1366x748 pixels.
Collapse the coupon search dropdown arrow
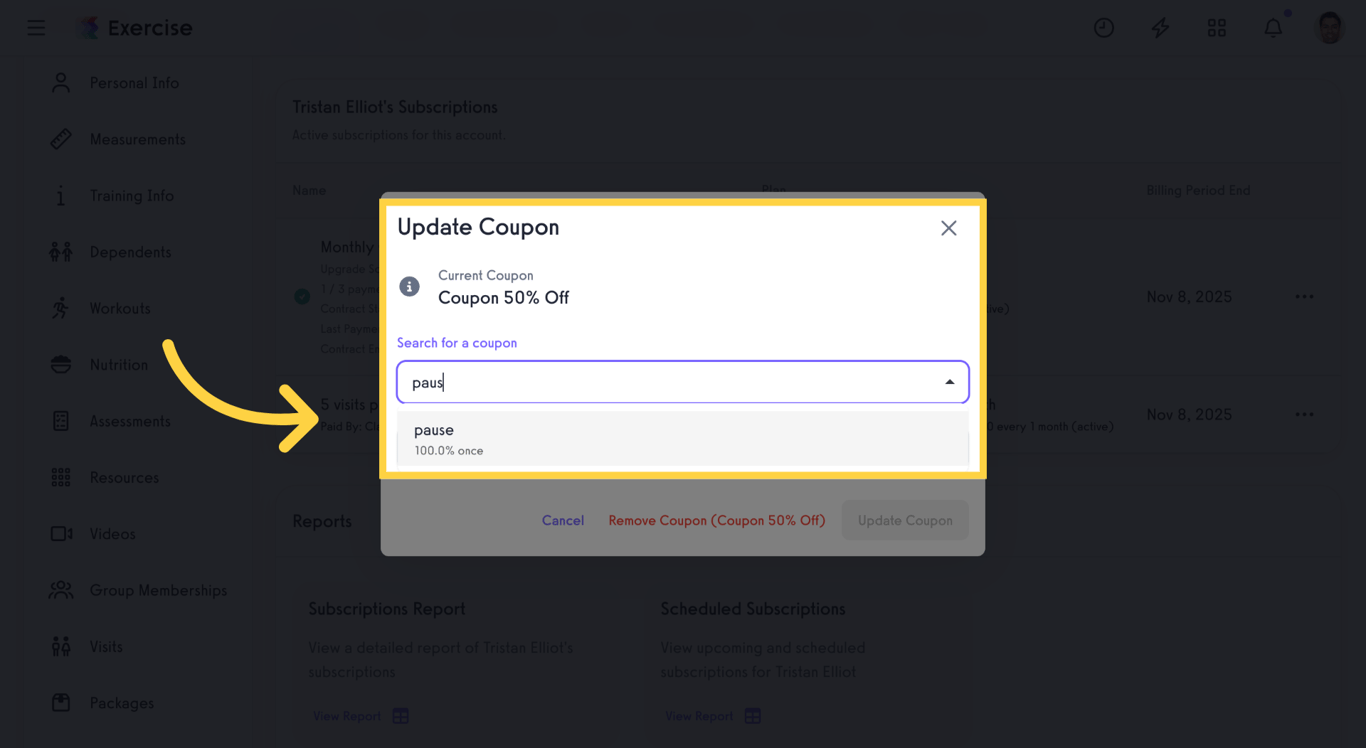pyautogui.click(x=949, y=382)
